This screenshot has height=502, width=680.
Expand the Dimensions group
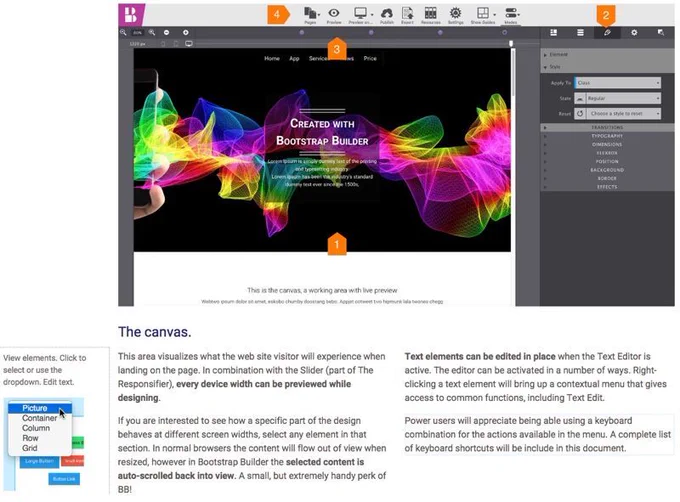pyautogui.click(x=607, y=144)
